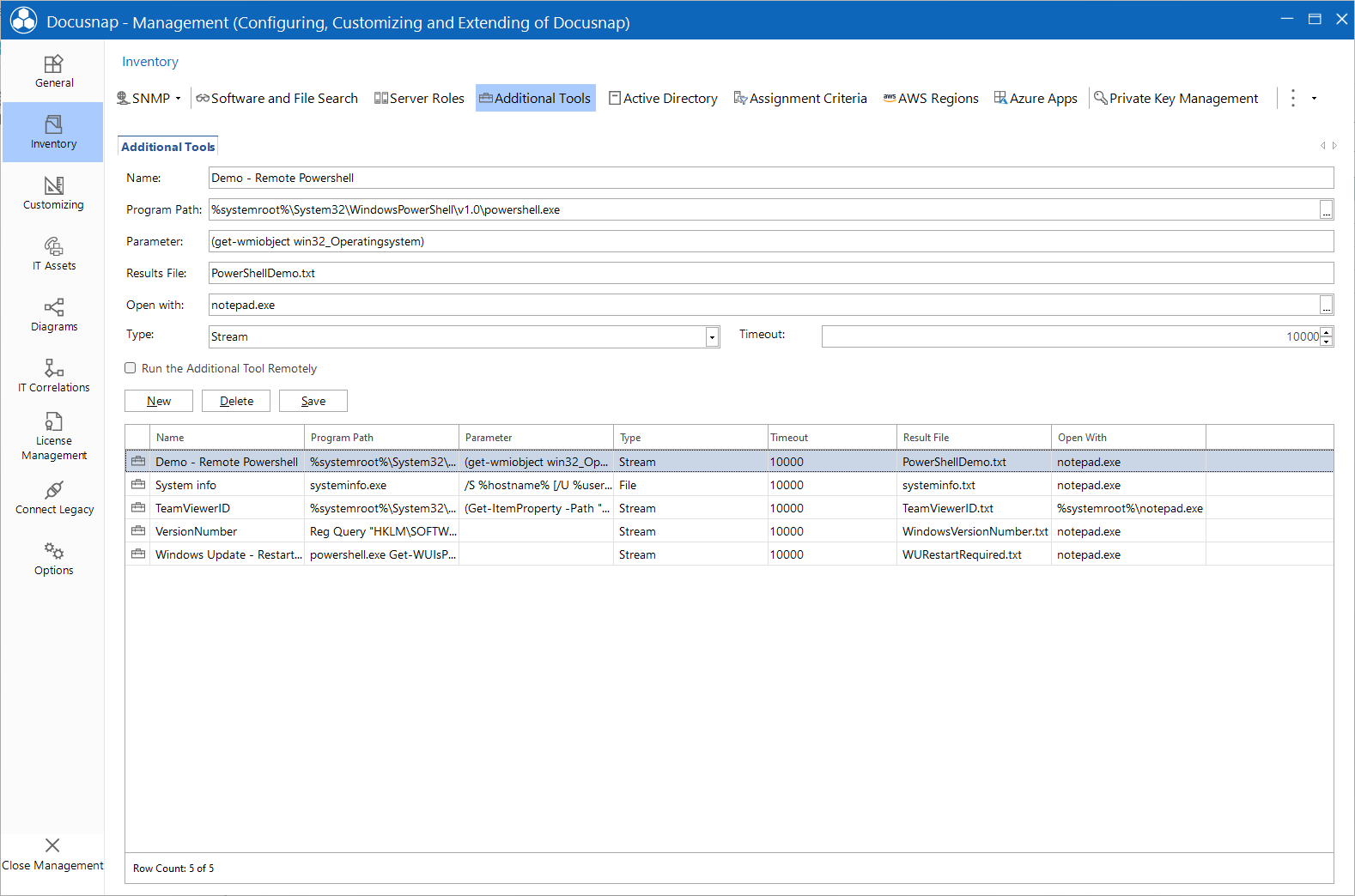Browse for Open with program

click(x=1326, y=306)
